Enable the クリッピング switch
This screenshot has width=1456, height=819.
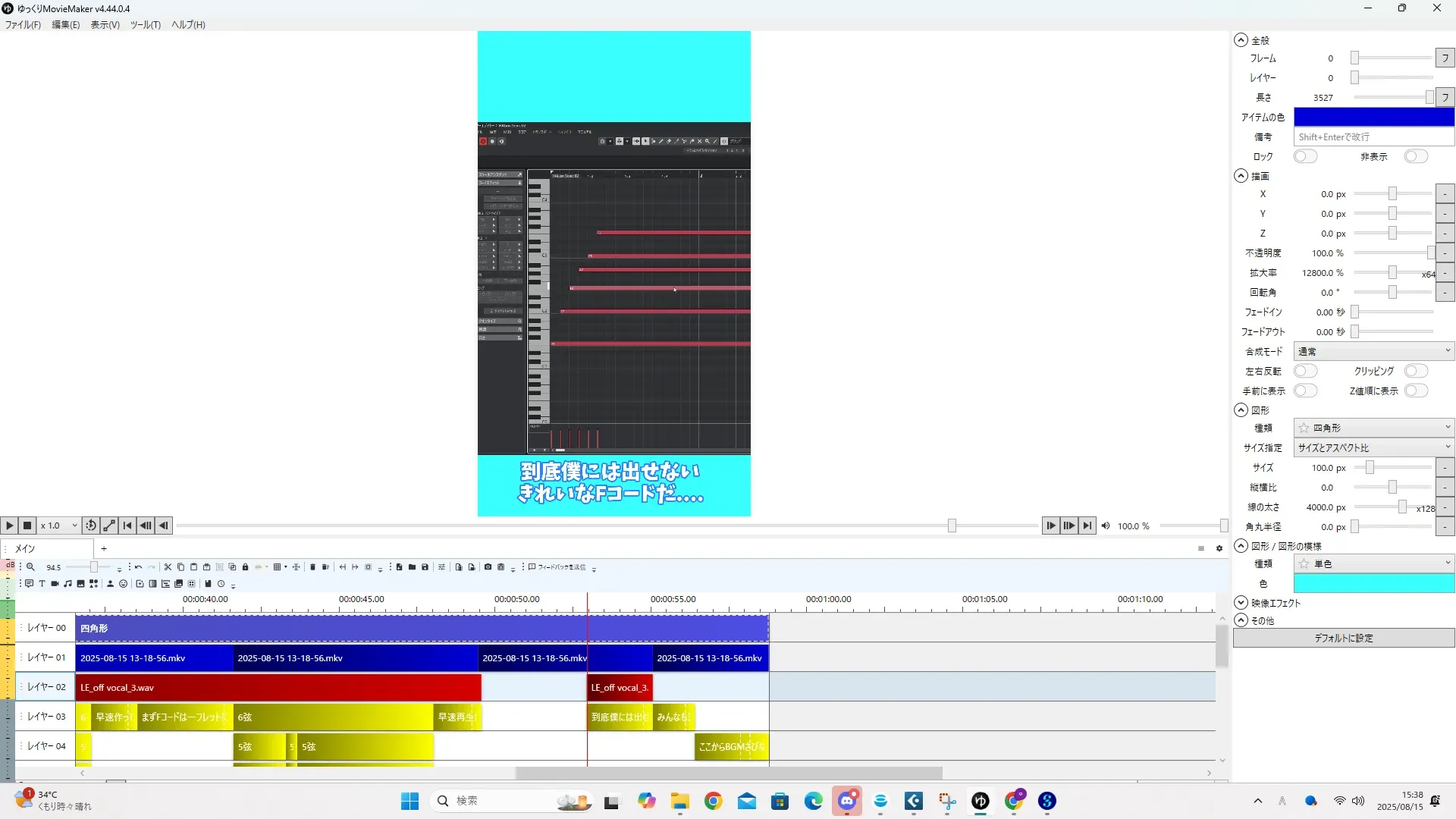pyautogui.click(x=1415, y=372)
